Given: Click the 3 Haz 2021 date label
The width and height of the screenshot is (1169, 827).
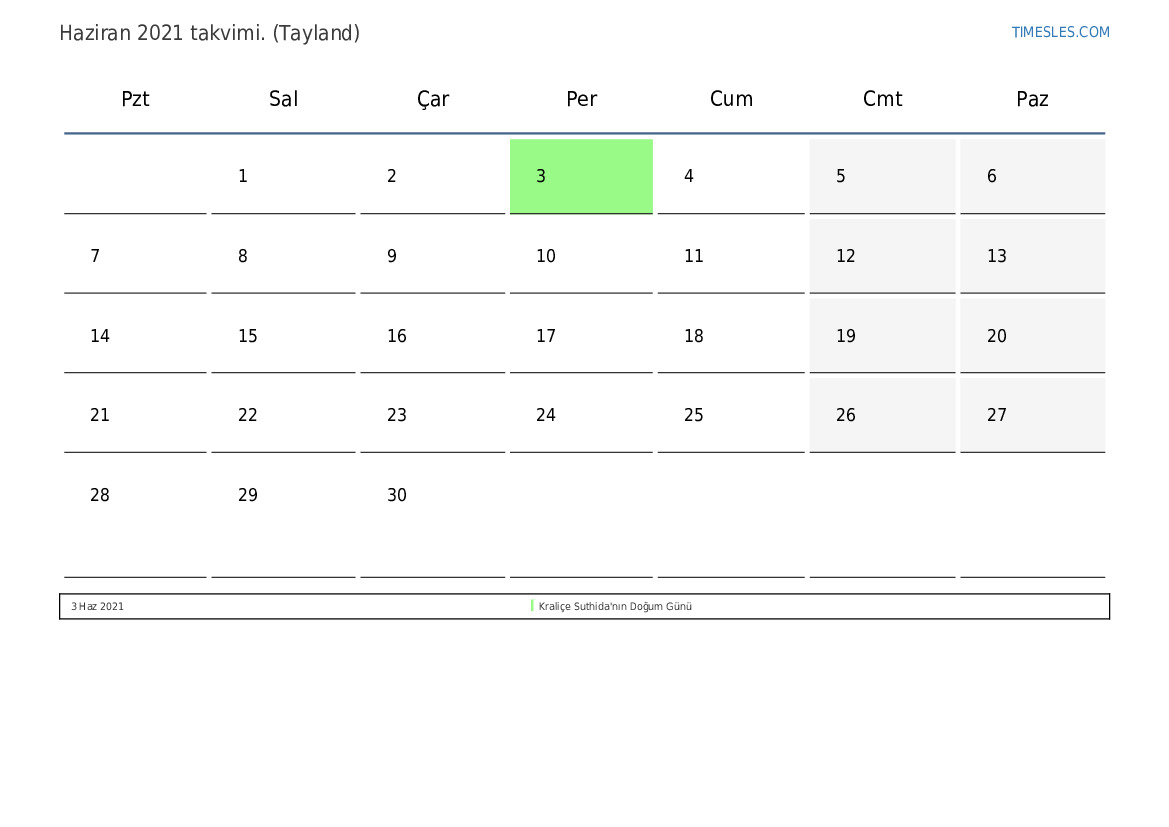Looking at the screenshot, I should point(98,606).
